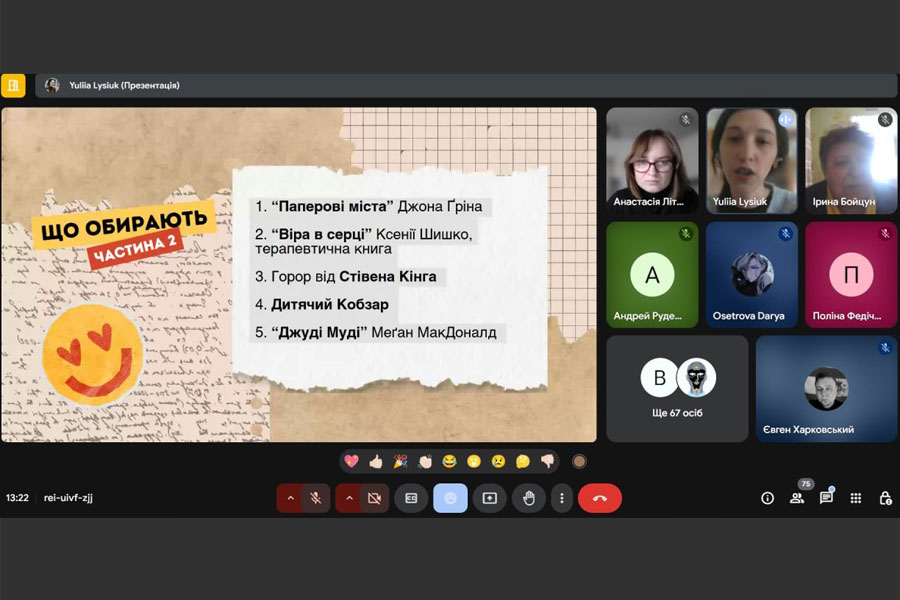Select Yuliia Lysiuk presentation label at top
Viewport: 900px width, 600px height.
click(x=124, y=86)
